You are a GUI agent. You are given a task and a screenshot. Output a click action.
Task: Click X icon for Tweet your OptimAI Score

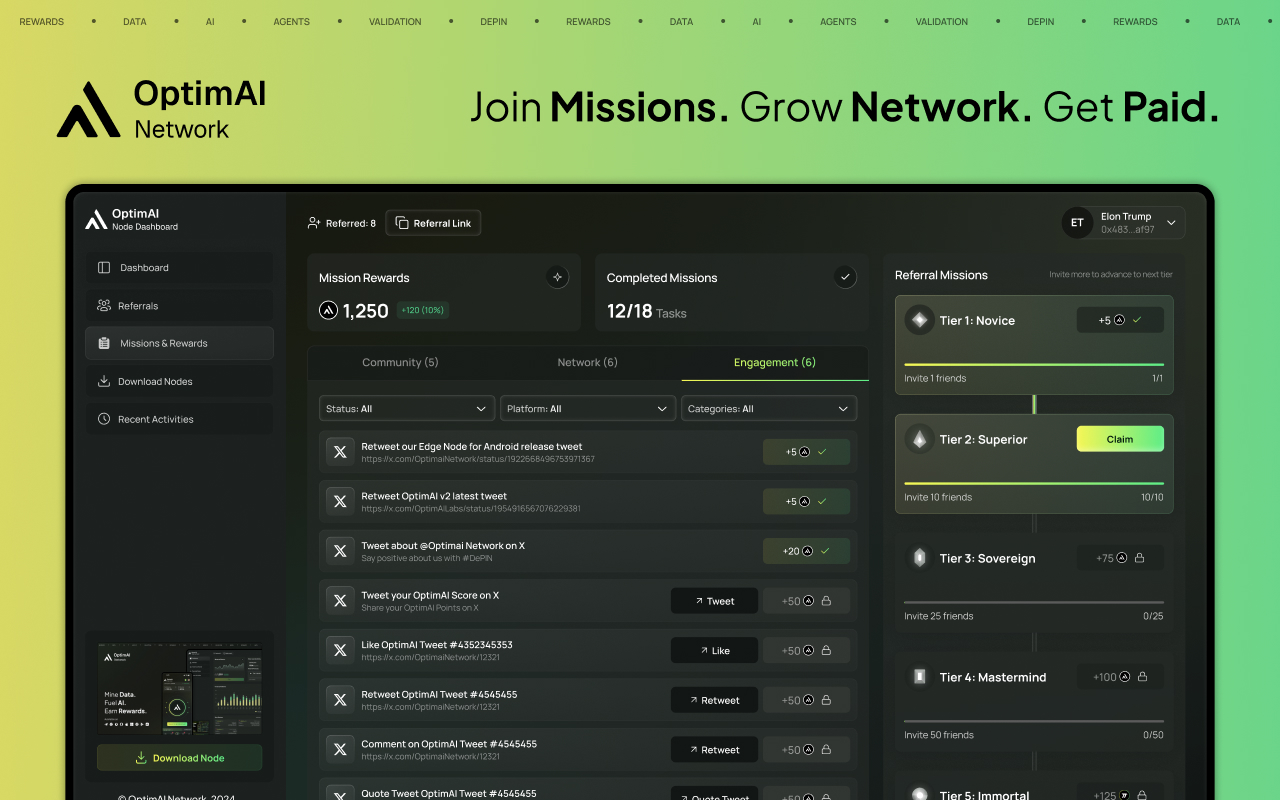(x=340, y=601)
